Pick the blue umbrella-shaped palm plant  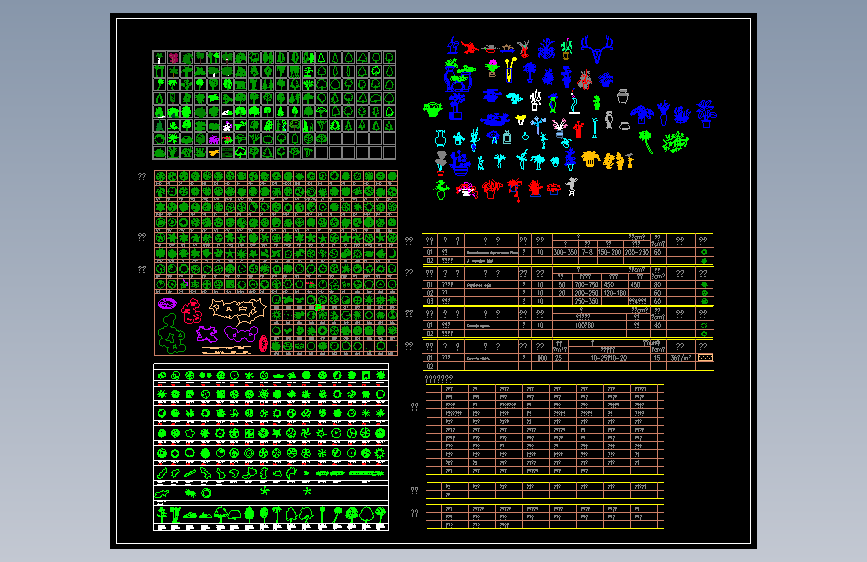642,115
